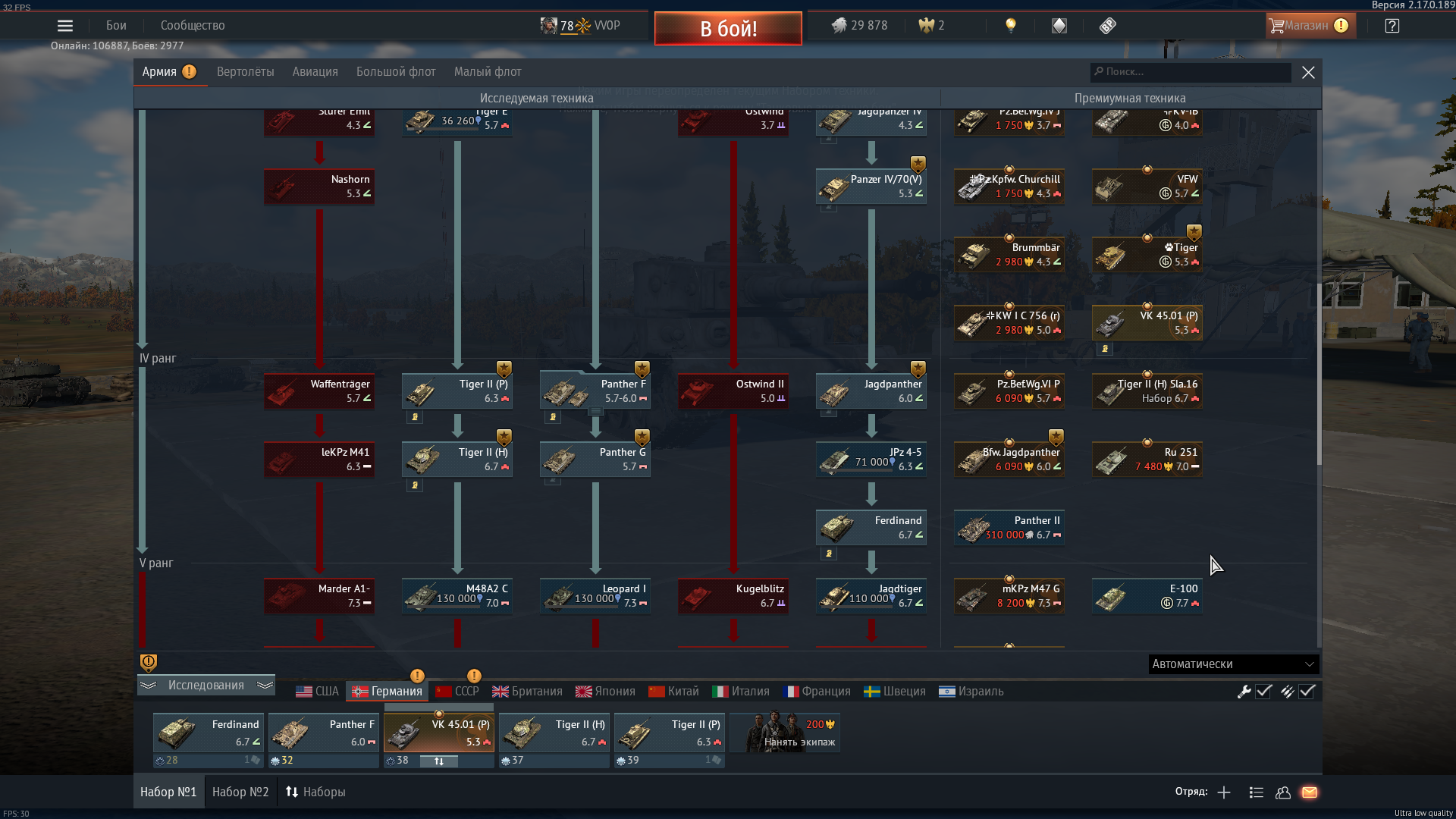Click the ammo auto-refill icon
This screenshot has width=1456, height=819.
click(x=1287, y=692)
